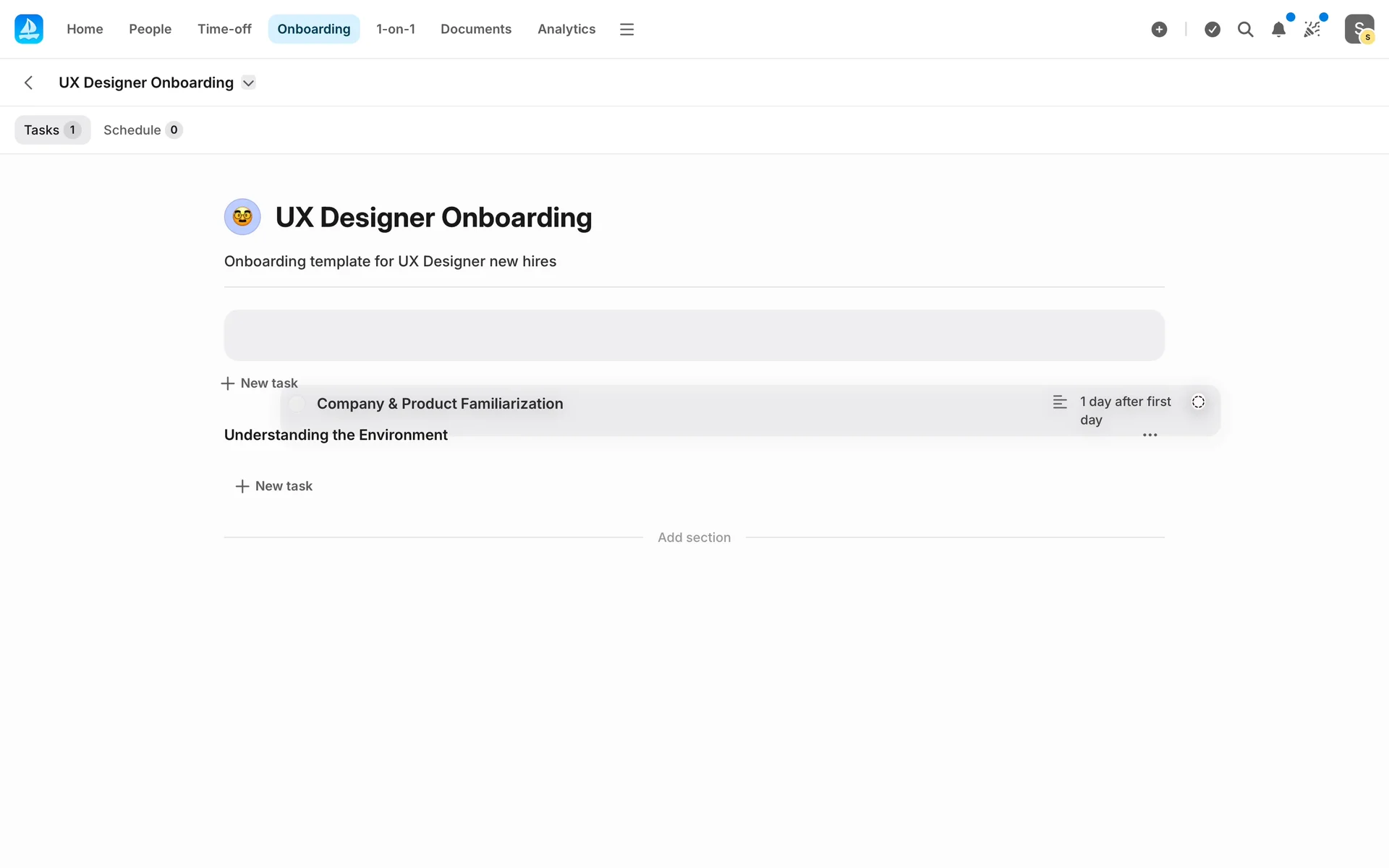Open the checkmark tasks icon in the header
Image resolution: width=1389 pixels, height=868 pixels.
click(x=1212, y=29)
